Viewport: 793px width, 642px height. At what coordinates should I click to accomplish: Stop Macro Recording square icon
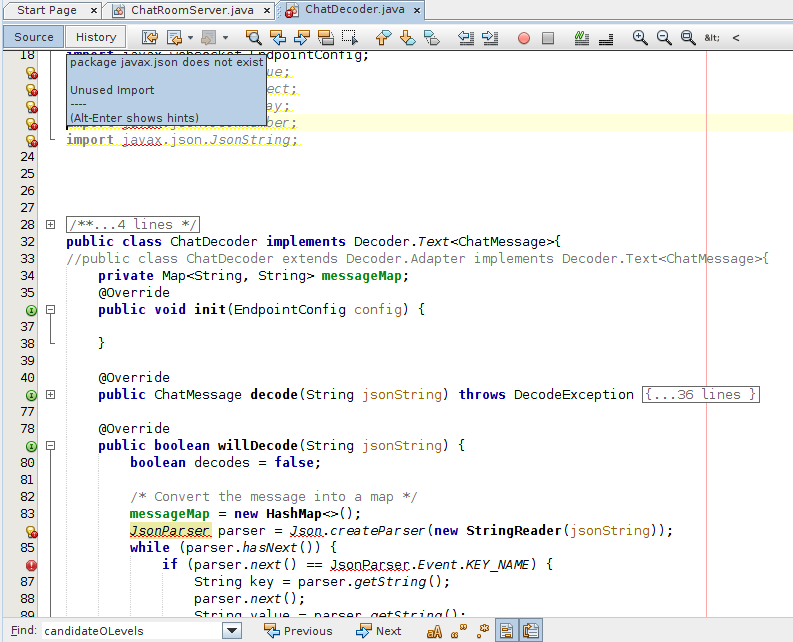click(548, 38)
